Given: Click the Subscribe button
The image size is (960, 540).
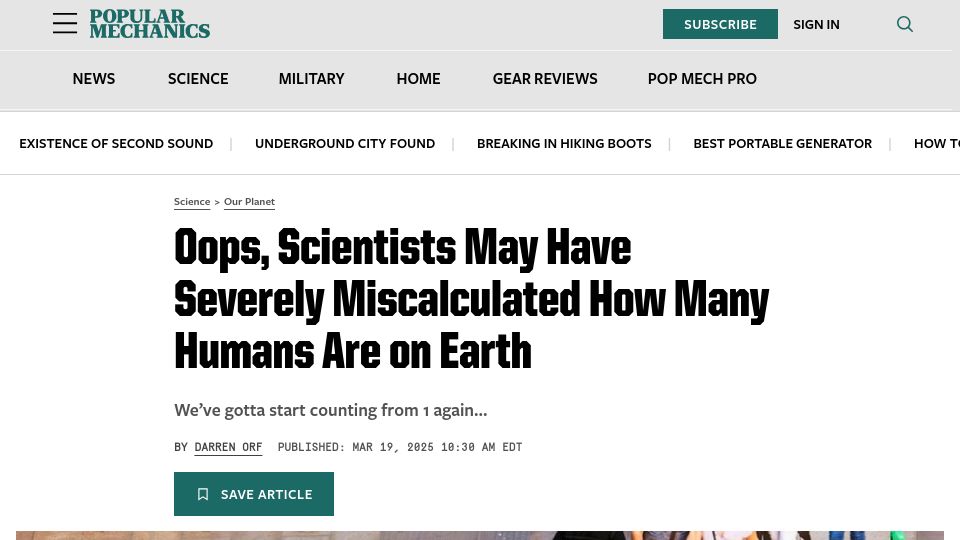Looking at the screenshot, I should (x=720, y=24).
